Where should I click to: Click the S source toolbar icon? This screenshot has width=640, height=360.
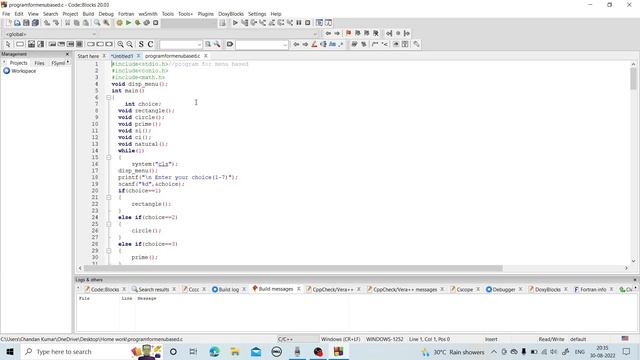click(141, 44)
